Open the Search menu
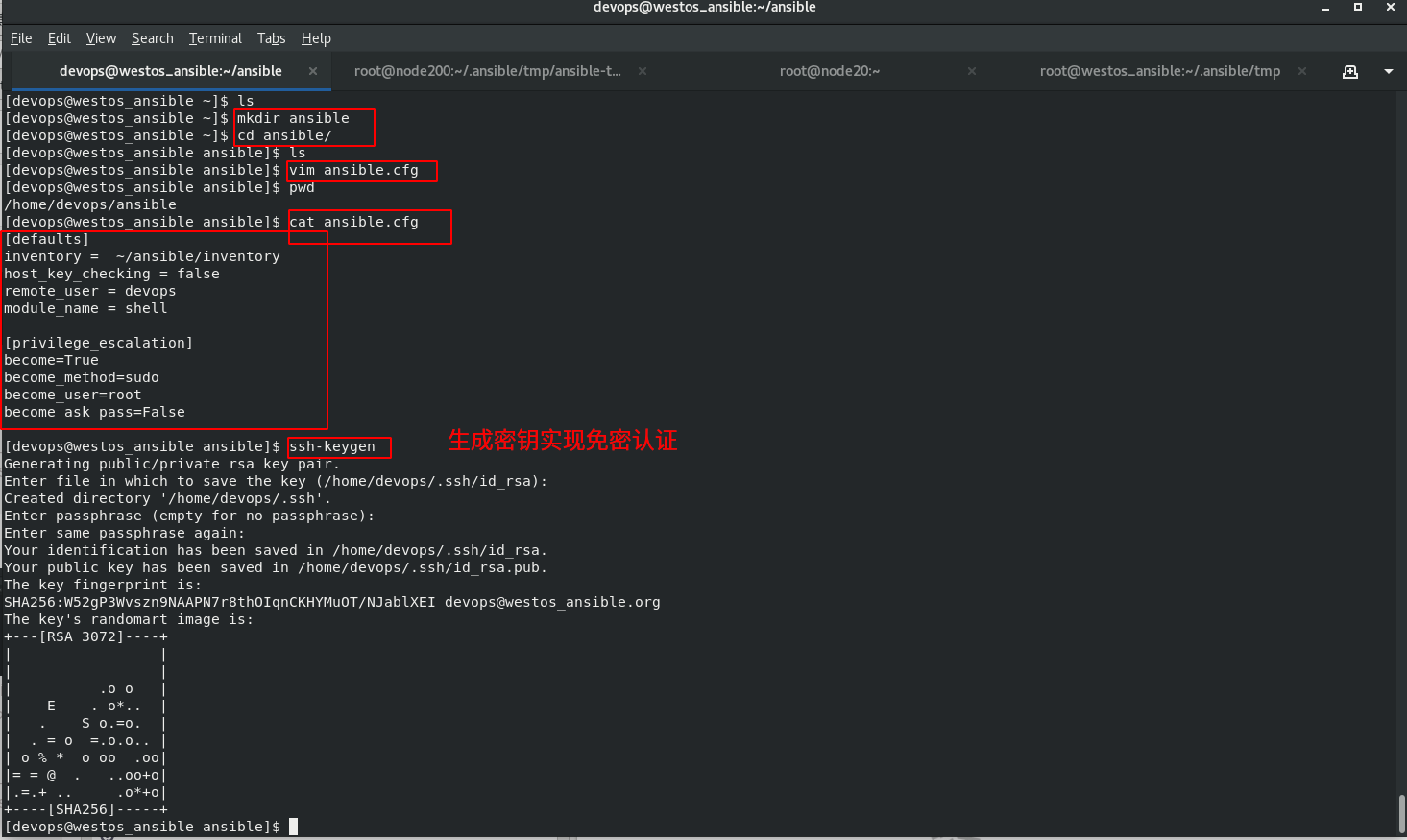 click(153, 38)
